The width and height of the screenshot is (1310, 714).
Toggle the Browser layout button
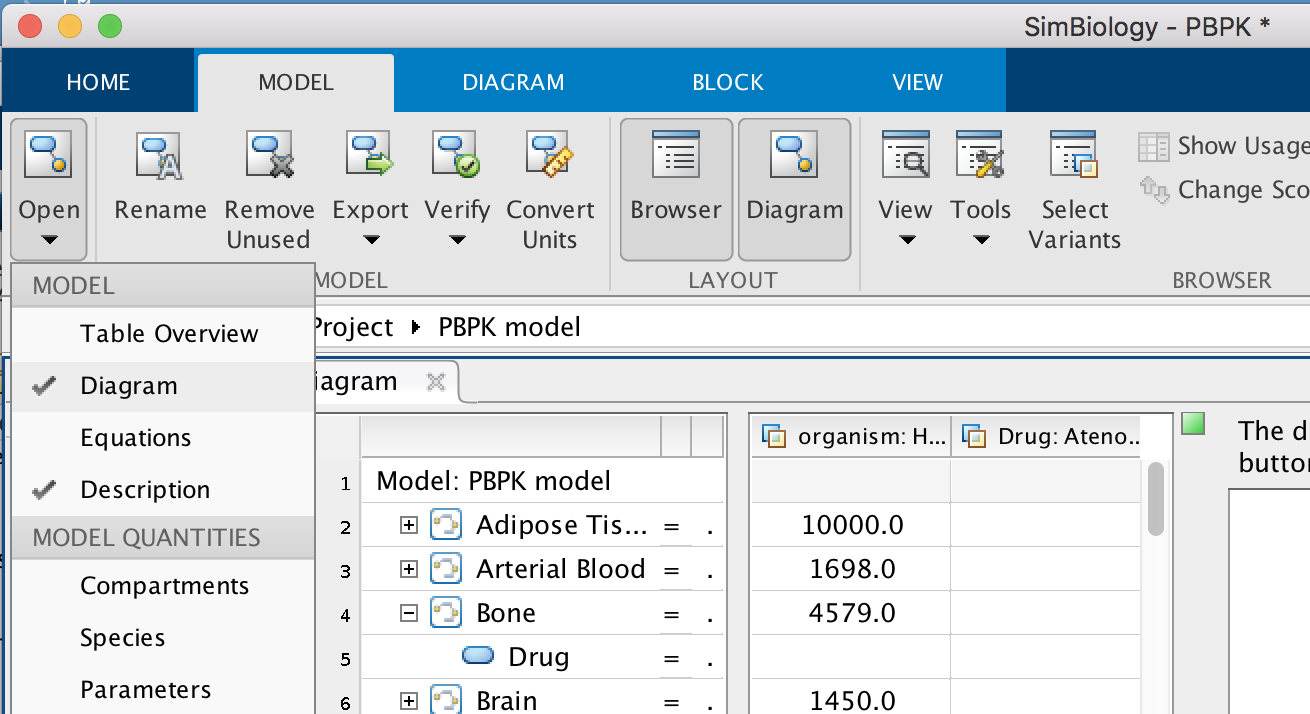pos(676,189)
